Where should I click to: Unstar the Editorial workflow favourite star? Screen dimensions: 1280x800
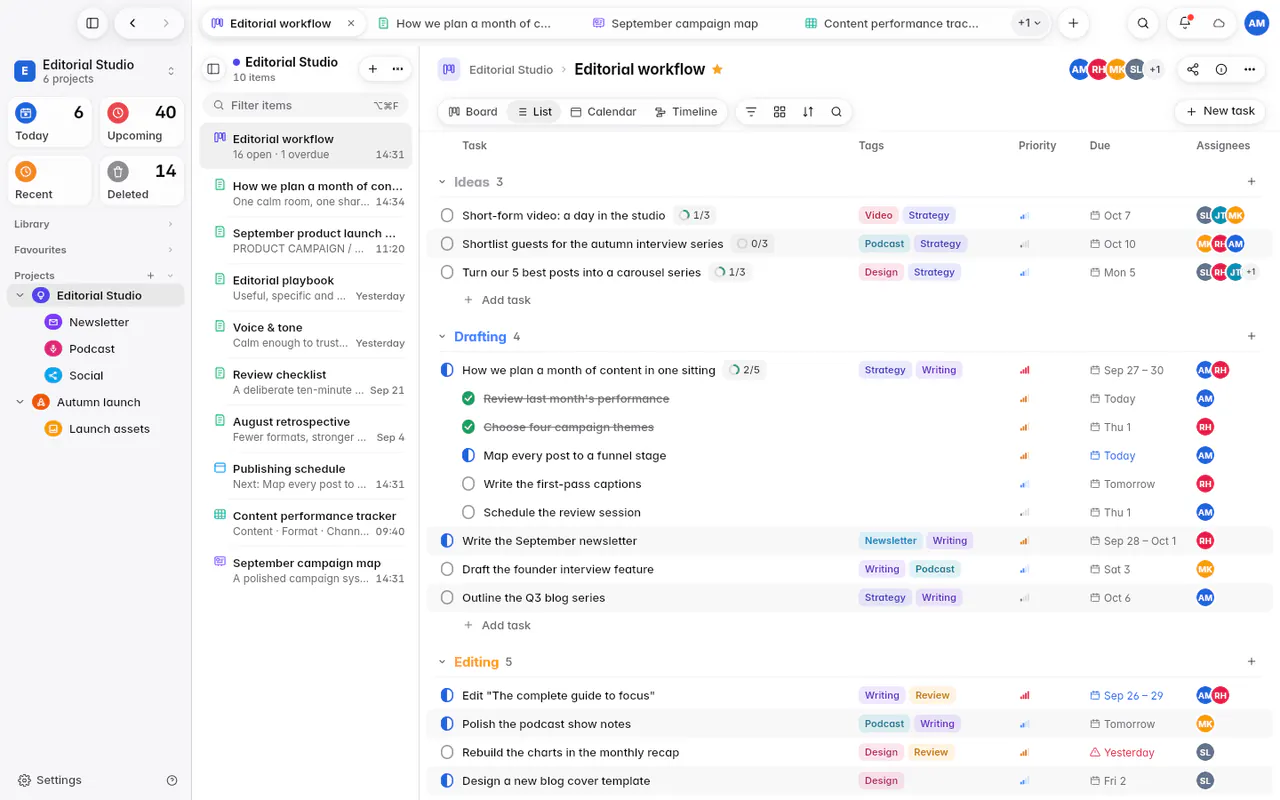tap(717, 69)
